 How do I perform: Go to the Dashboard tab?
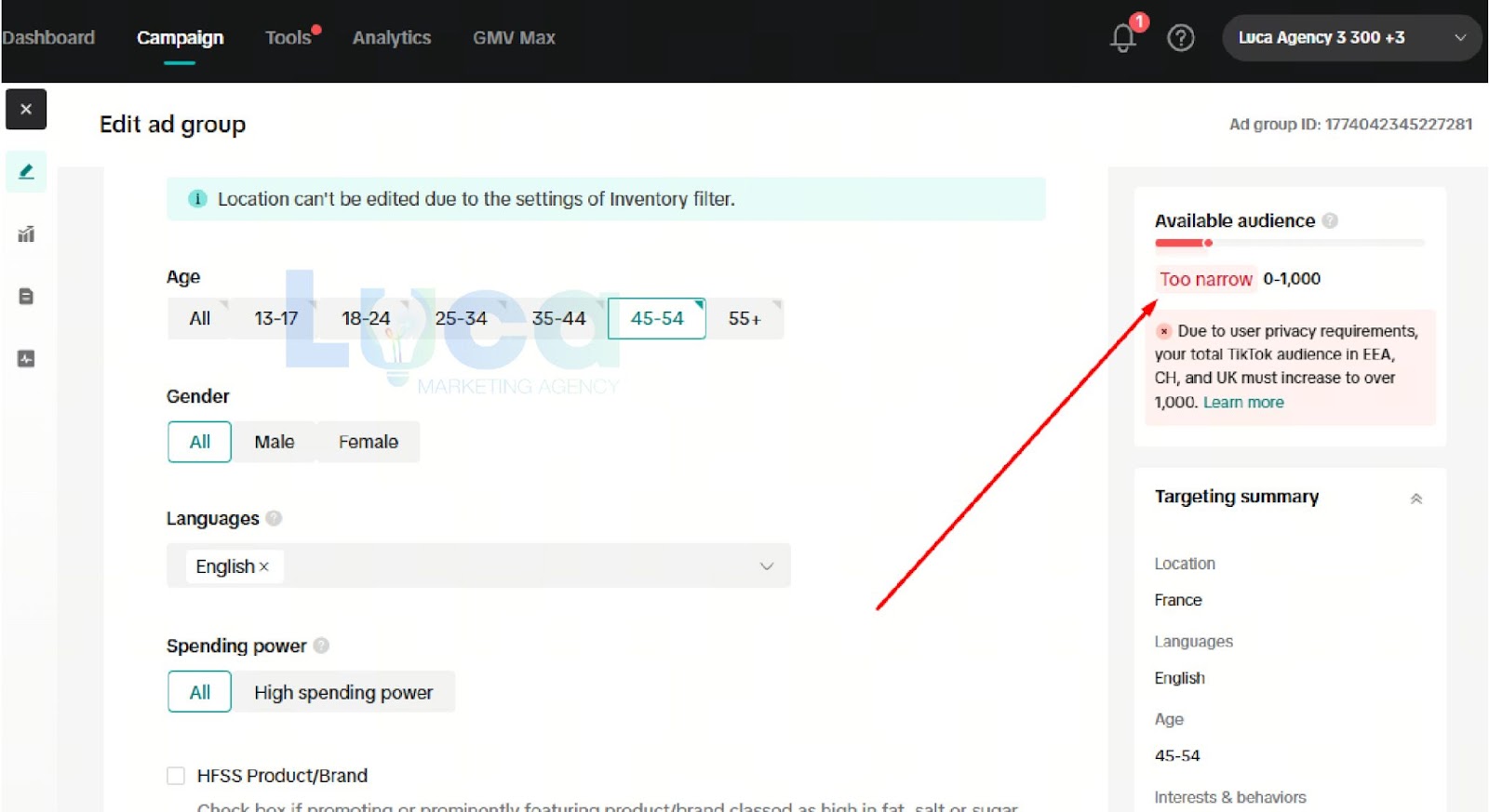48,38
